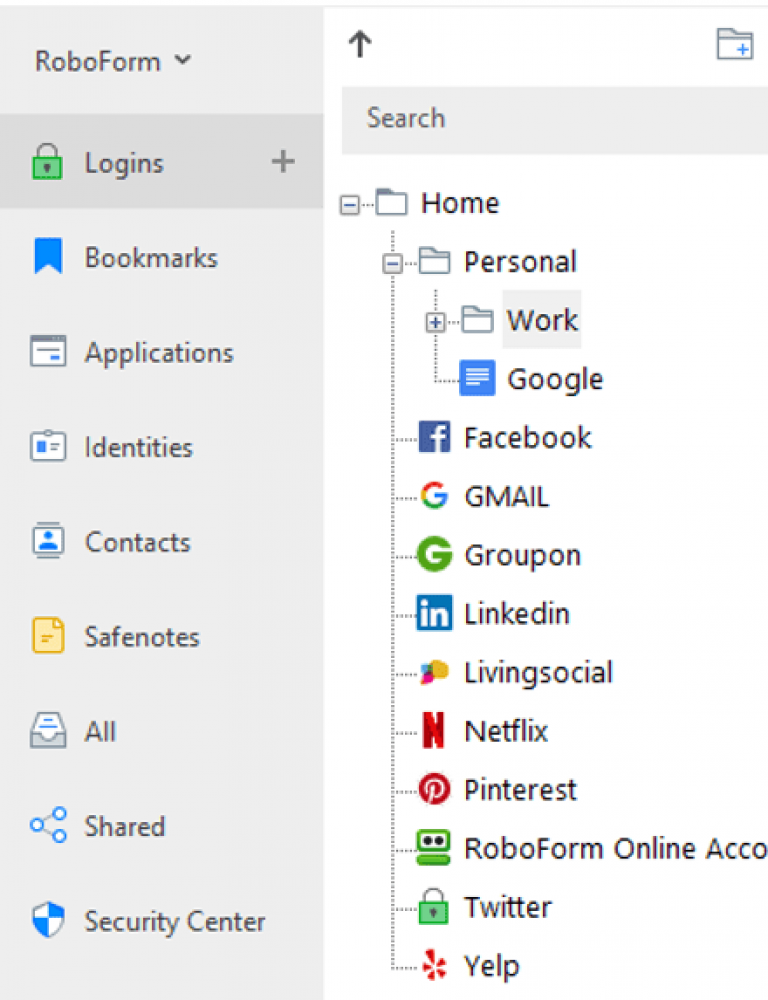Open the RoboForm dropdown menu
The image size is (768, 1000).
pos(112,61)
